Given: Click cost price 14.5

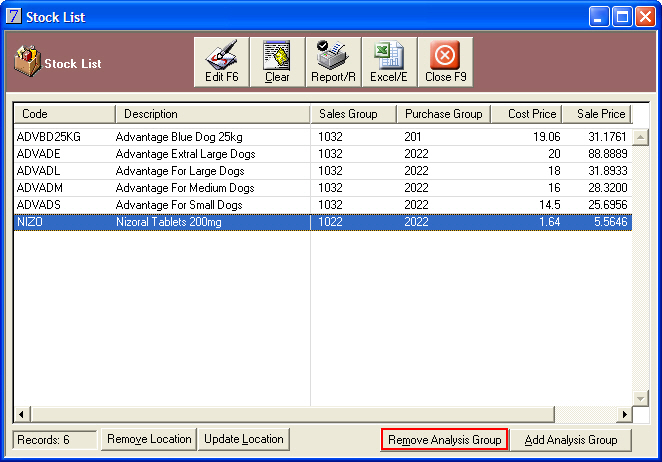Looking at the screenshot, I should [x=550, y=205].
